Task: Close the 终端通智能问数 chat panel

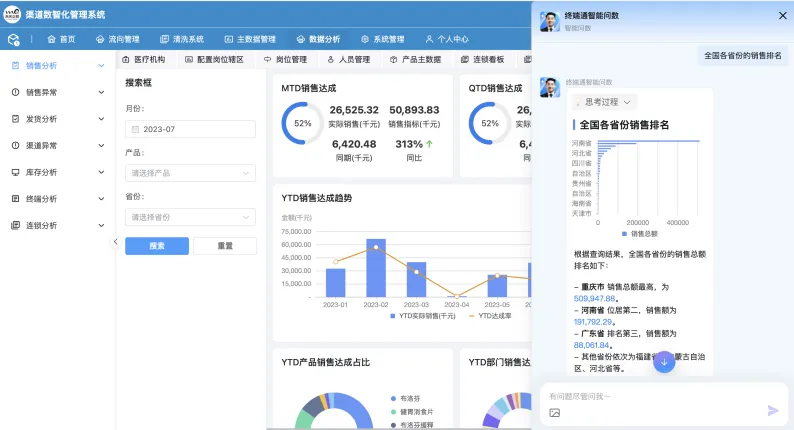Action: pos(782,16)
